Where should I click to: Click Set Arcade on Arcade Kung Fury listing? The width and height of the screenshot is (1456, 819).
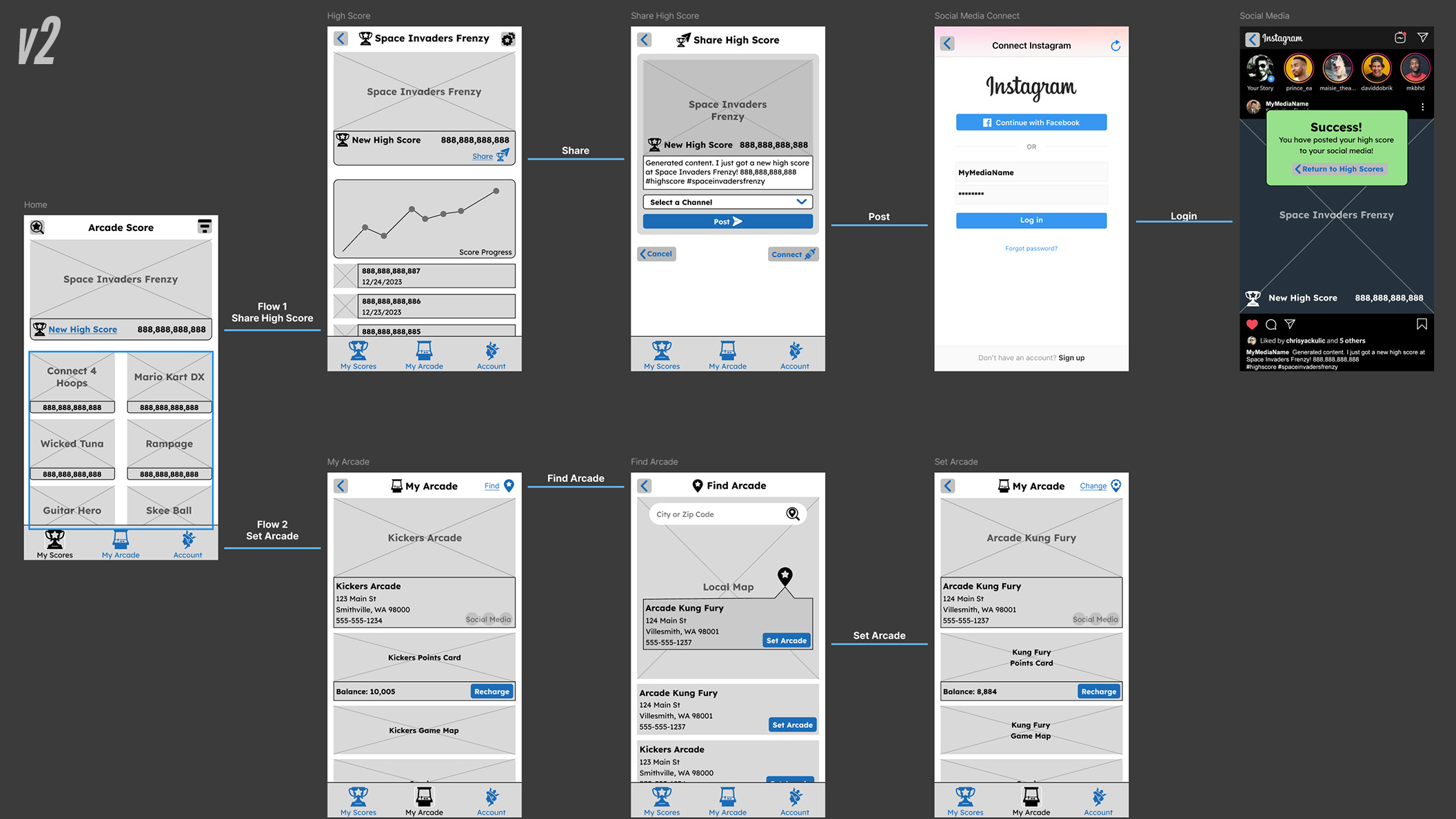click(786, 640)
